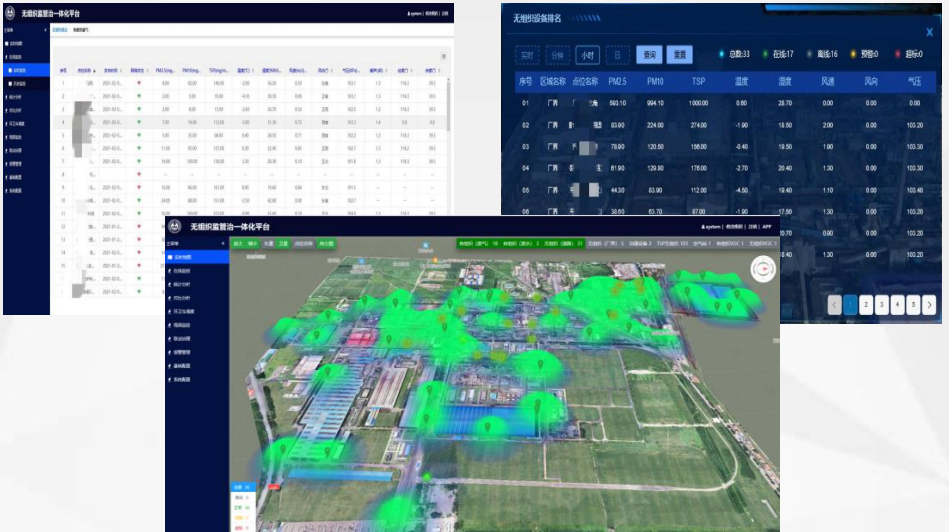Switch to the 日 daily interval
The height and width of the screenshot is (532, 949).
619,55
